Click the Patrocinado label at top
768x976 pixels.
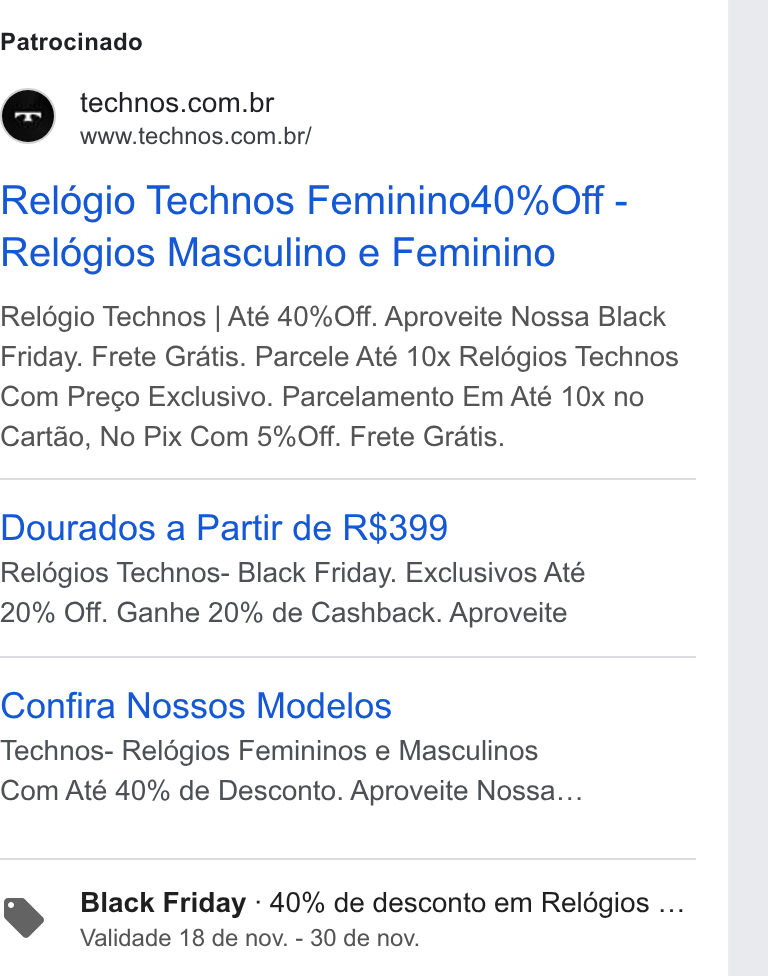(x=72, y=42)
